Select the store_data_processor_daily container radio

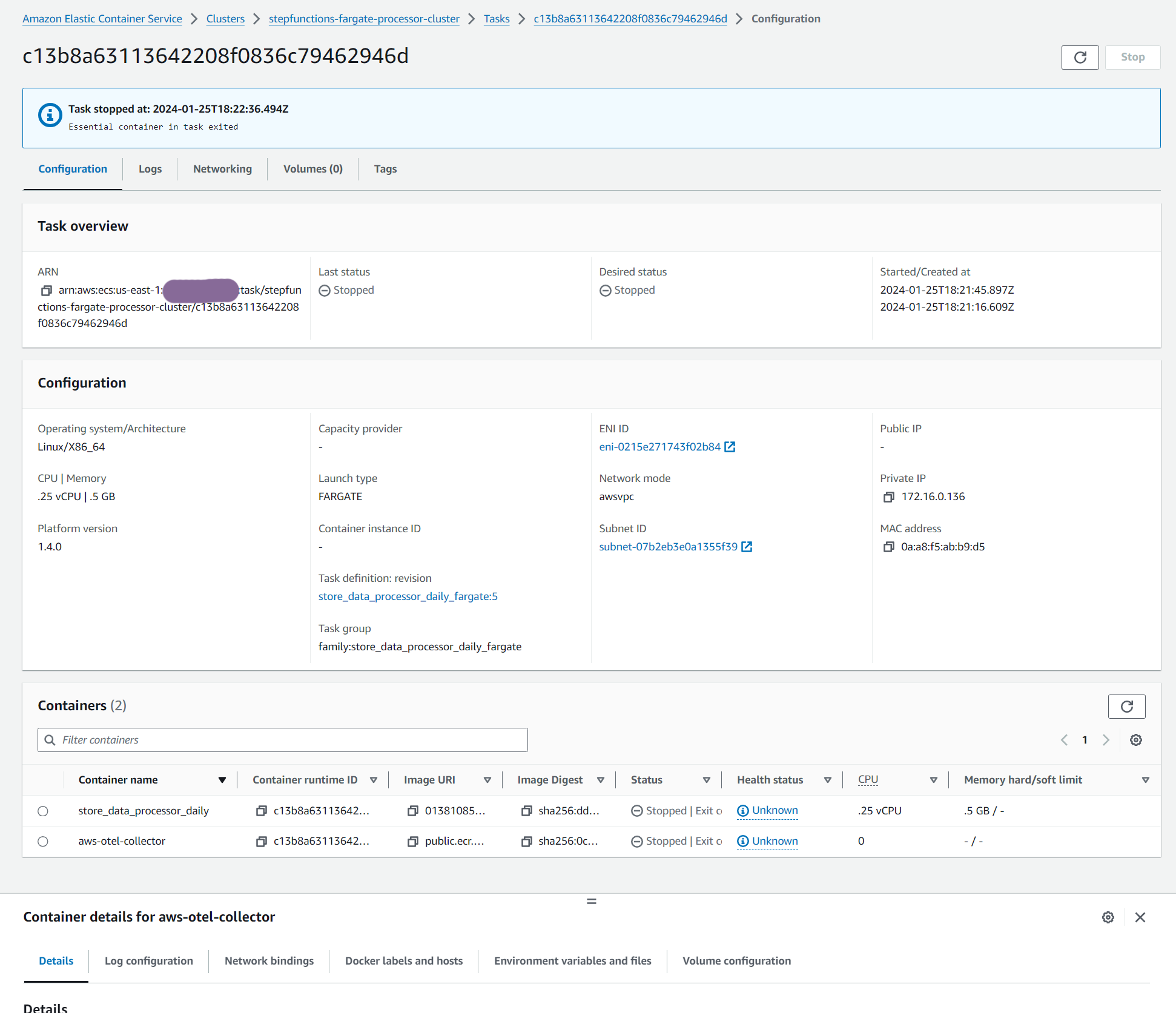(43, 811)
